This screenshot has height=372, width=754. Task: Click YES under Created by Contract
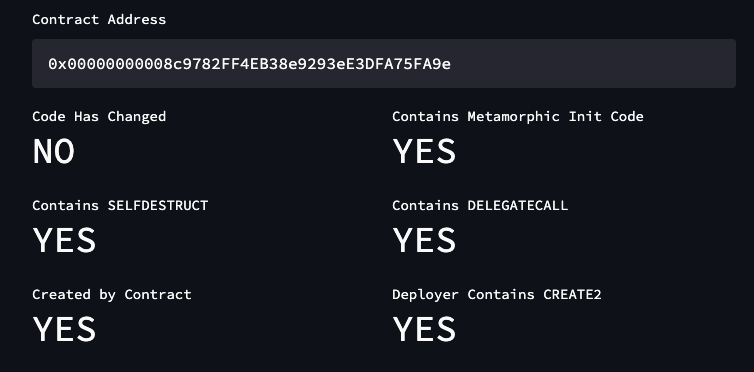point(64,329)
